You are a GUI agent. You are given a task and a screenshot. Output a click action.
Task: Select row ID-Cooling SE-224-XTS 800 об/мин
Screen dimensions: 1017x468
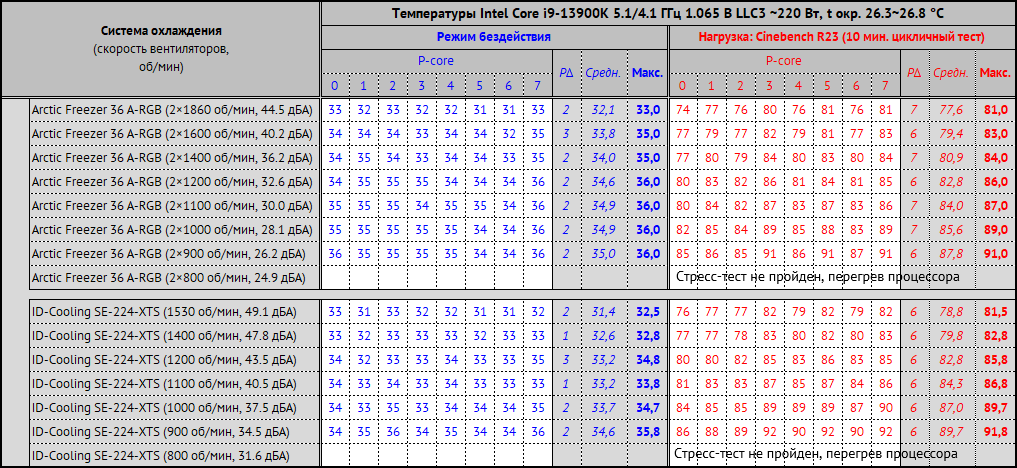523,456
